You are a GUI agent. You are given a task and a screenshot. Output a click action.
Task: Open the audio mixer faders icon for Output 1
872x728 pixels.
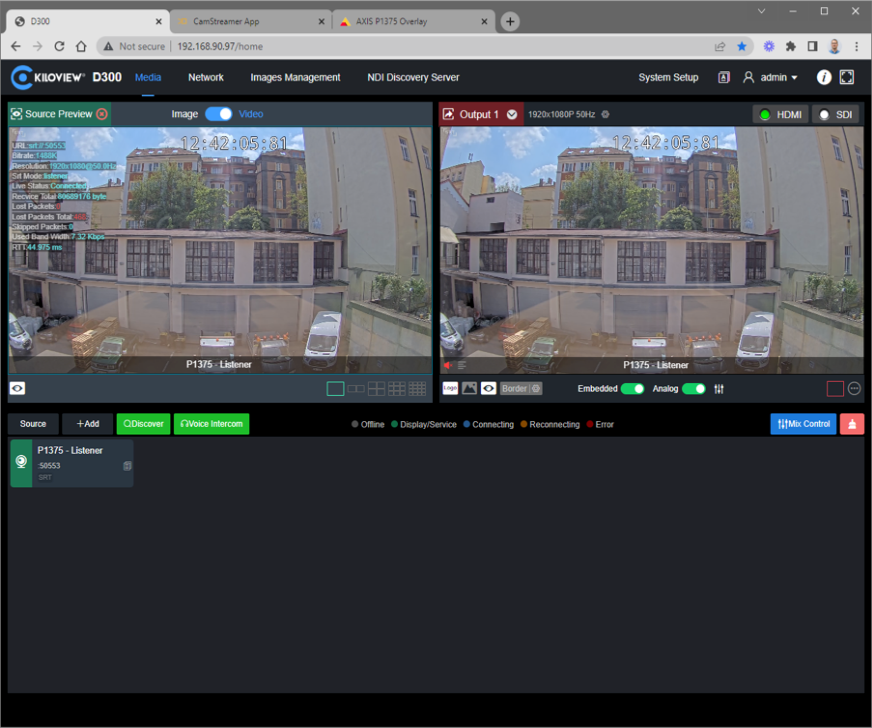718,388
